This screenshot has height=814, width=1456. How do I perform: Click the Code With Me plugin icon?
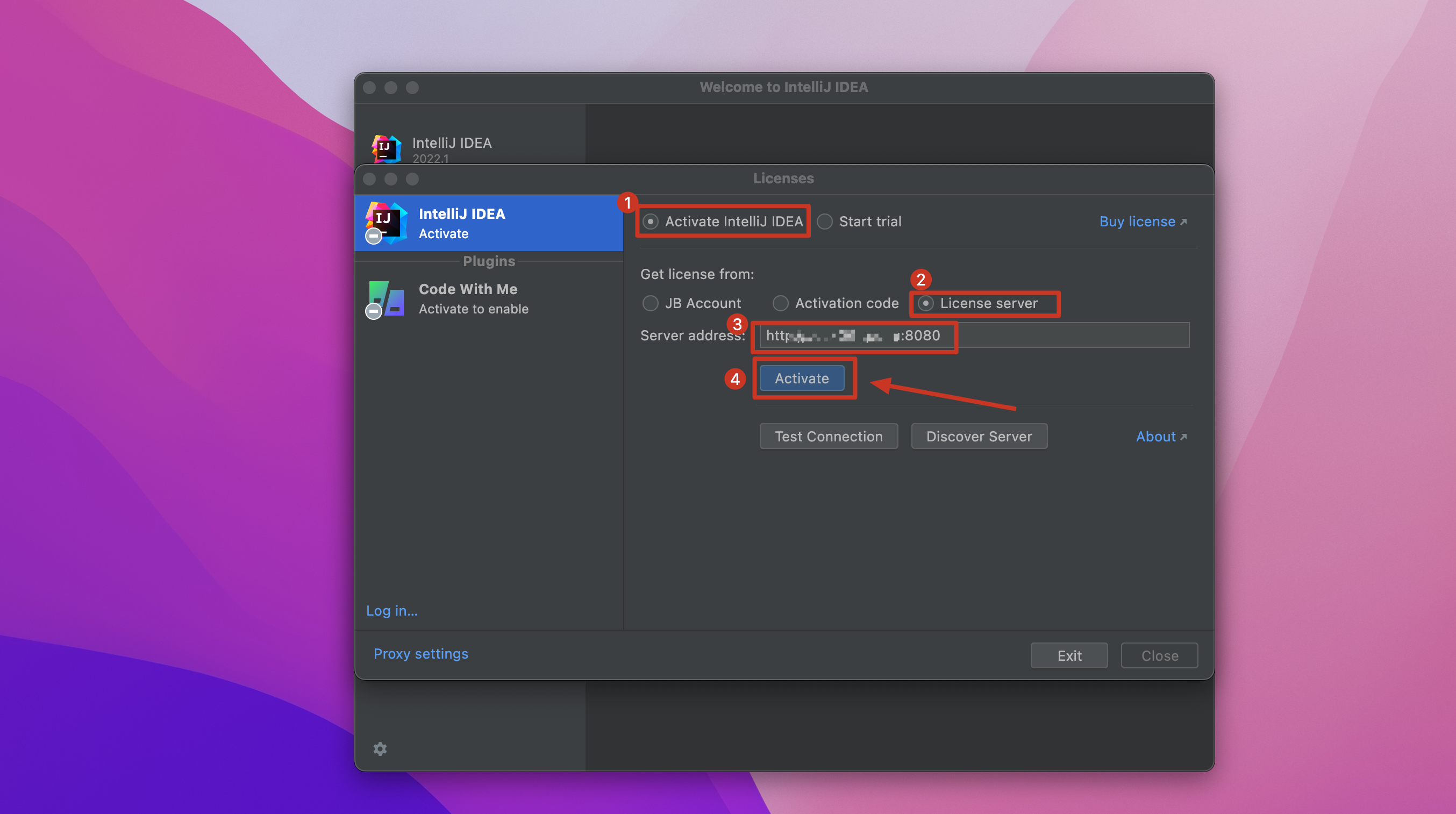tap(386, 298)
